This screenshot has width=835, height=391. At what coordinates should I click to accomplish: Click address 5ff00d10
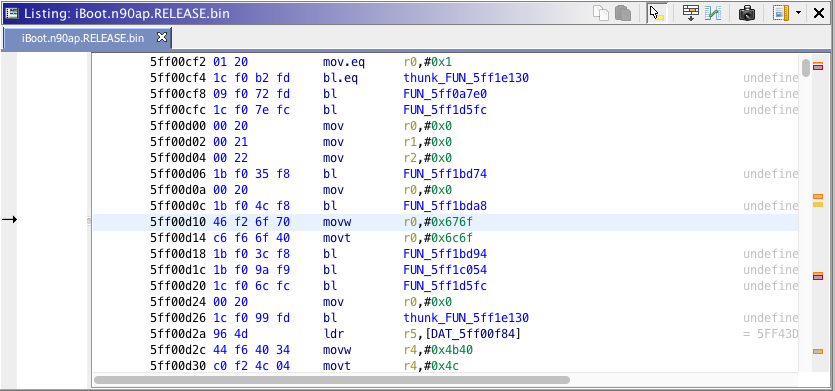pos(178,222)
